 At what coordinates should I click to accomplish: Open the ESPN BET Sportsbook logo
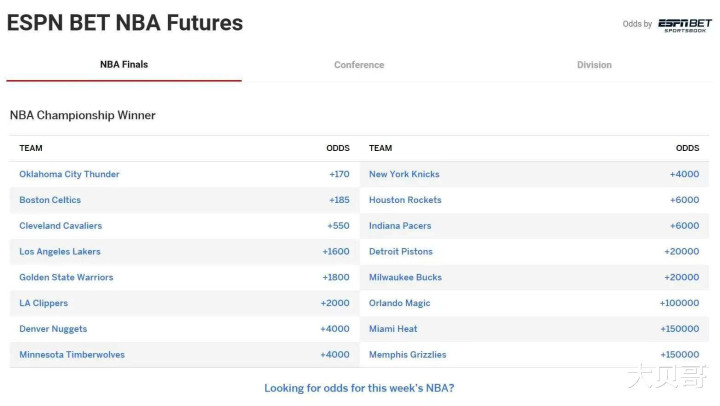point(685,25)
